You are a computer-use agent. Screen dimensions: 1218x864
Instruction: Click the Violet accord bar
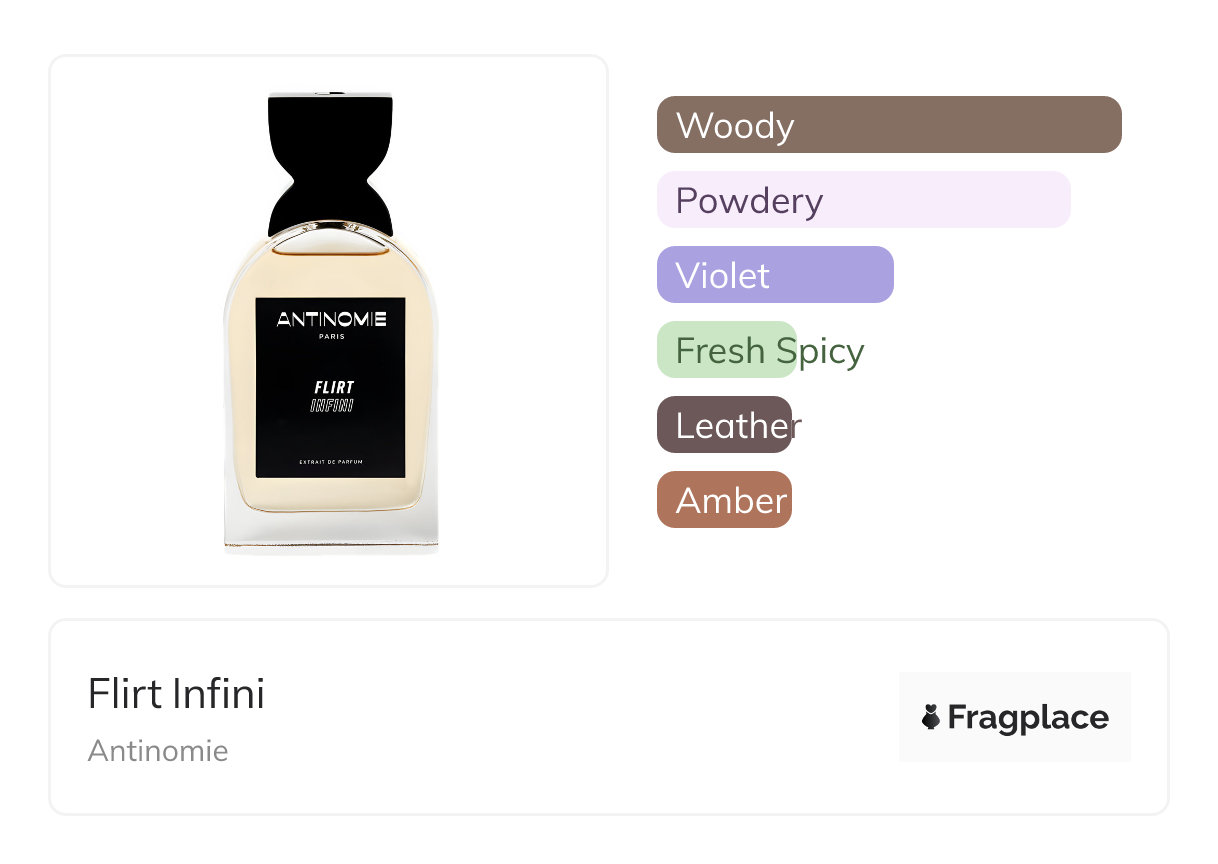[x=774, y=275]
